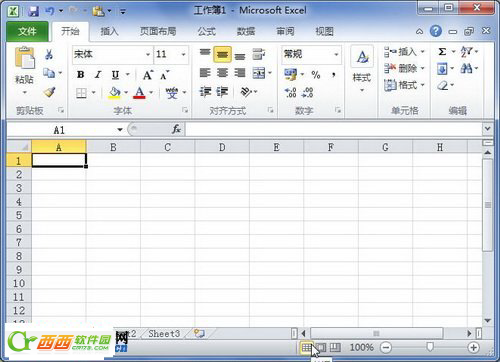Toggle Italic formatting
Screen dimensions: 500x362
98,74
